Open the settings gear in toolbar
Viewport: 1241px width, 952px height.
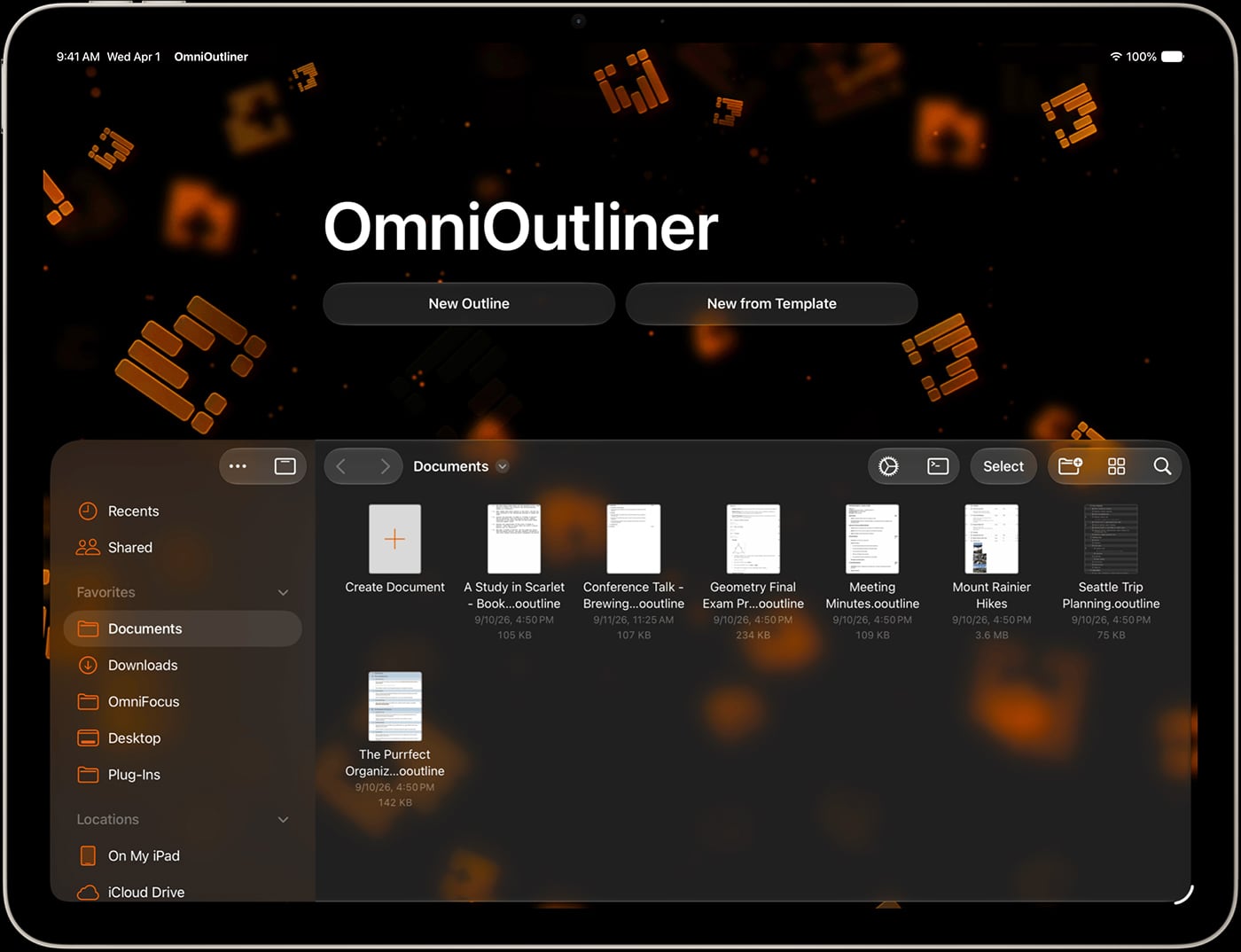tap(888, 466)
